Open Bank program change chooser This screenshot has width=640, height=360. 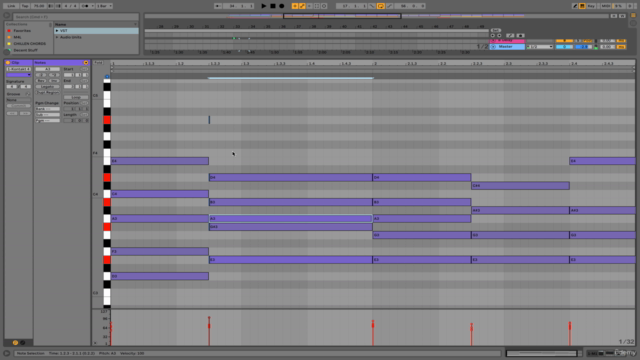point(47,109)
